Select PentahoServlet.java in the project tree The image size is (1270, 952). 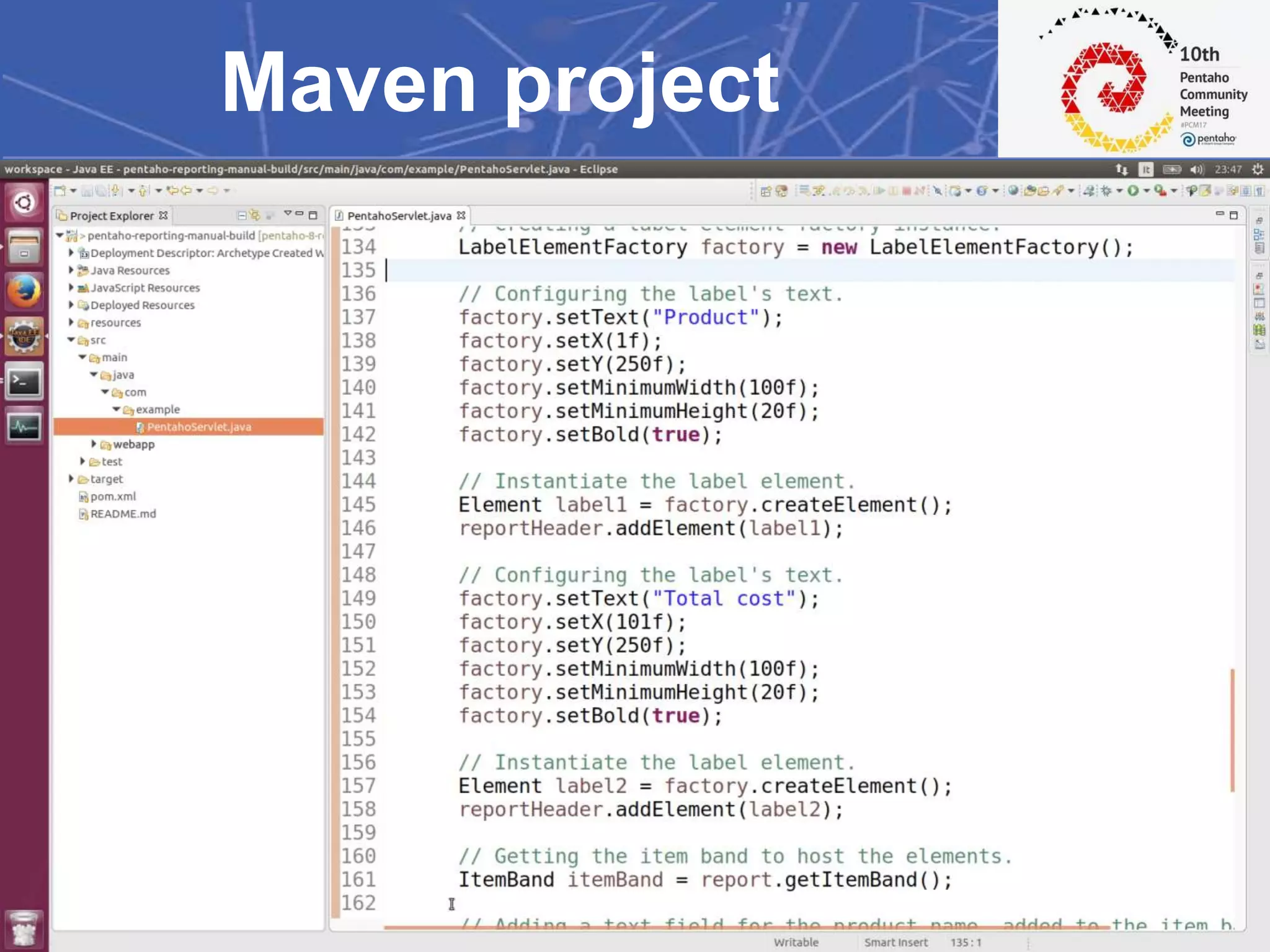(x=189, y=426)
